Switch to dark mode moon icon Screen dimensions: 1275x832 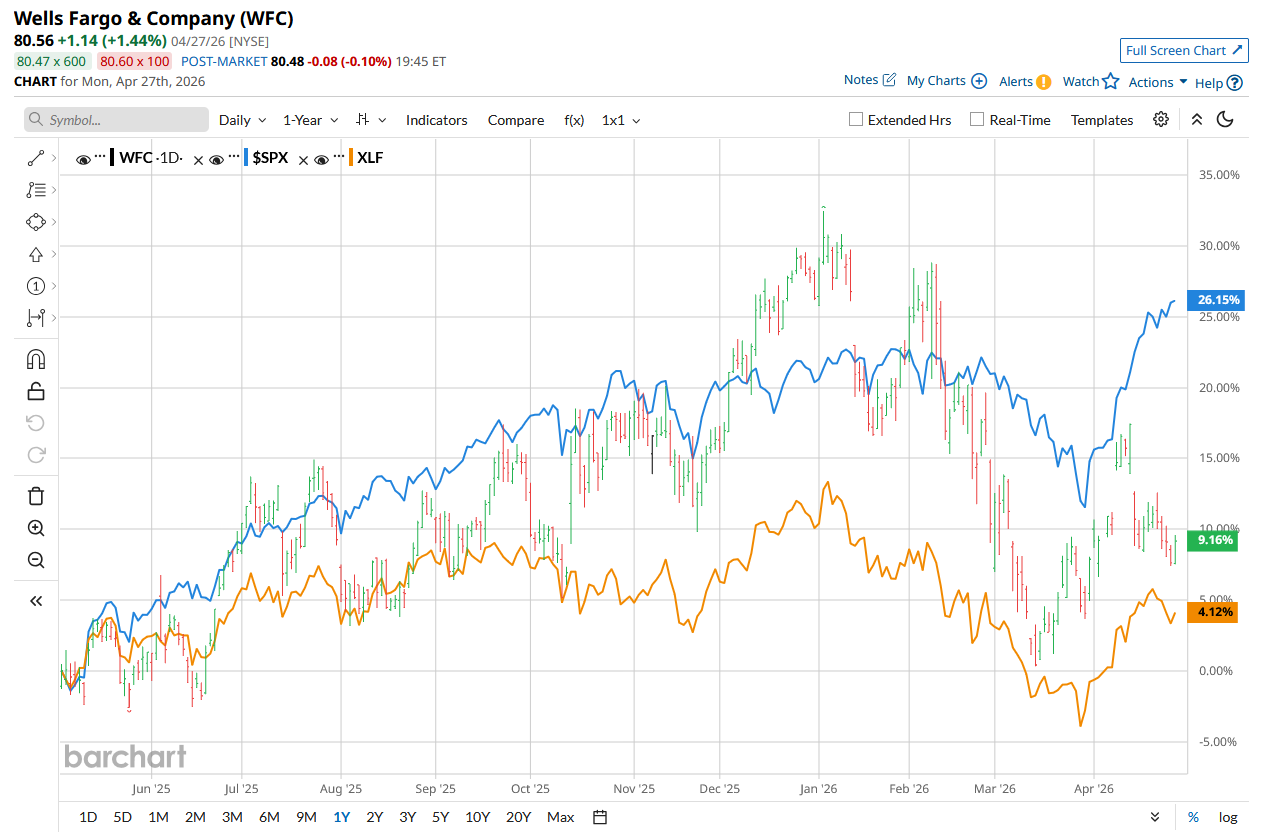tap(1225, 119)
